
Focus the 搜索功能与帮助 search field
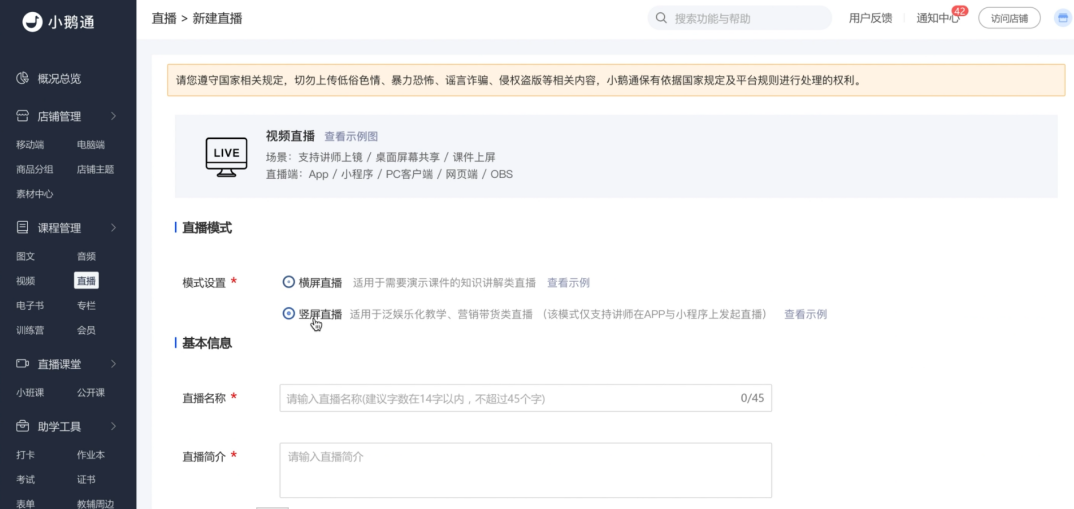740,18
